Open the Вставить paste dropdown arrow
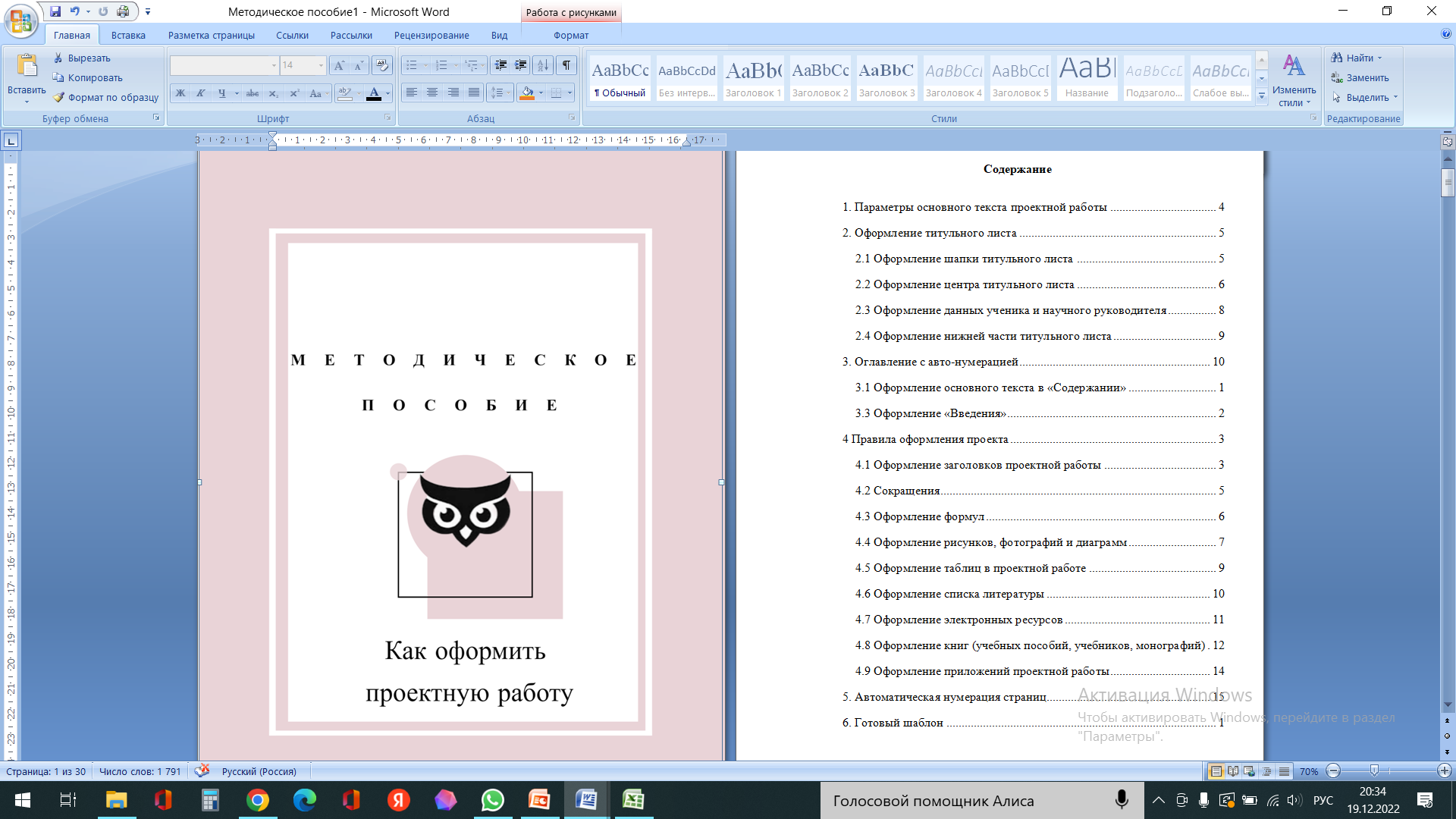The image size is (1456, 819). (x=27, y=102)
